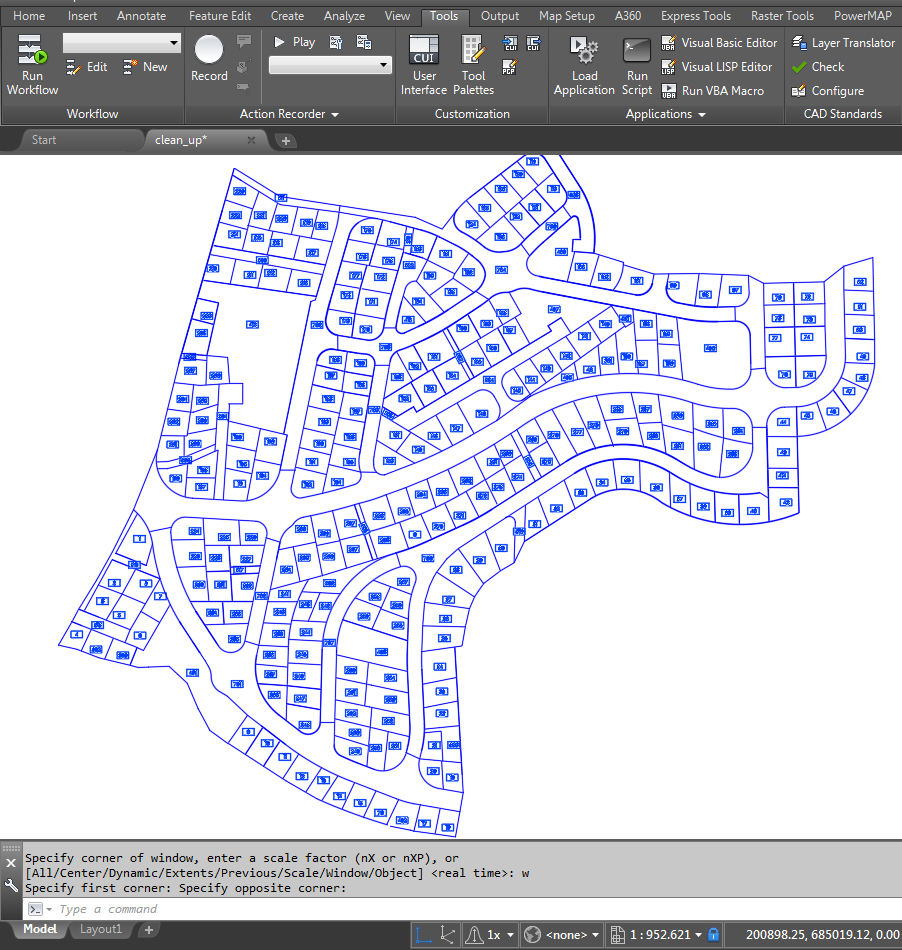Switch to the Model tab
The height and width of the screenshot is (950, 902).
(40, 929)
